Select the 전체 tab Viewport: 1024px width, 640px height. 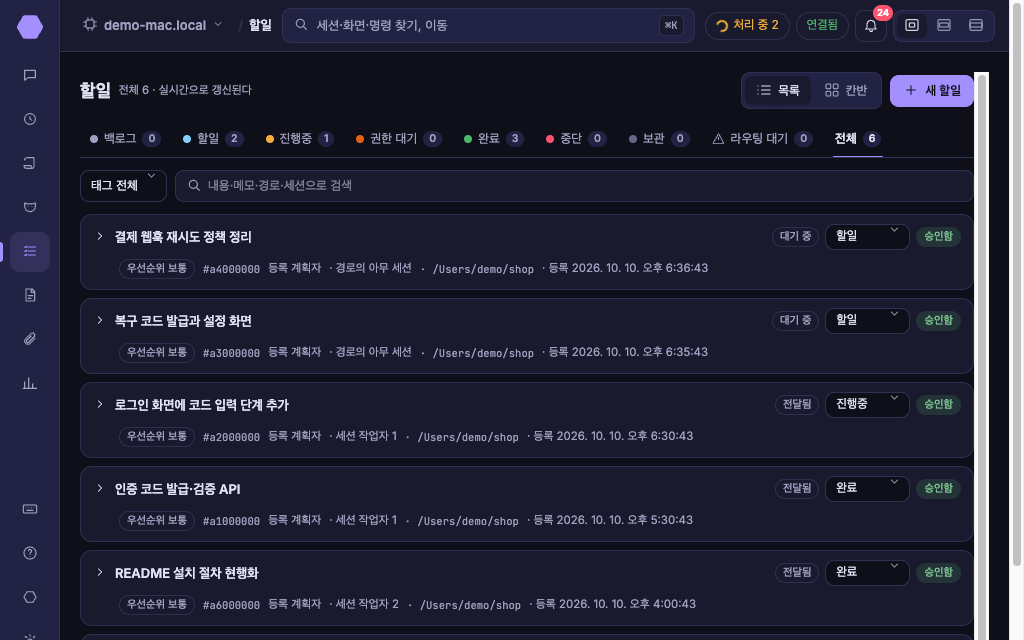(x=857, y=138)
